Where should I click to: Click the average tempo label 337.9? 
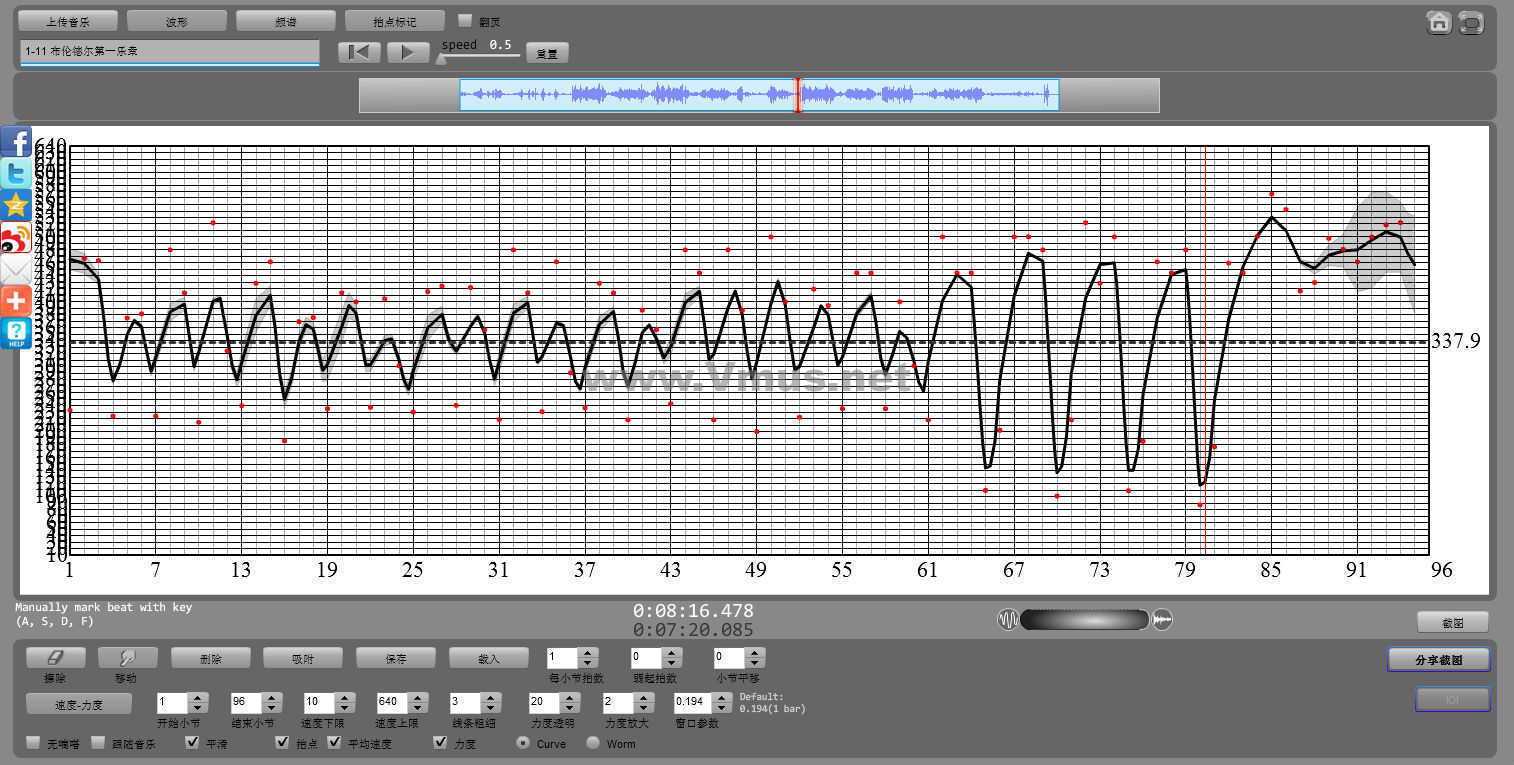coord(1455,341)
